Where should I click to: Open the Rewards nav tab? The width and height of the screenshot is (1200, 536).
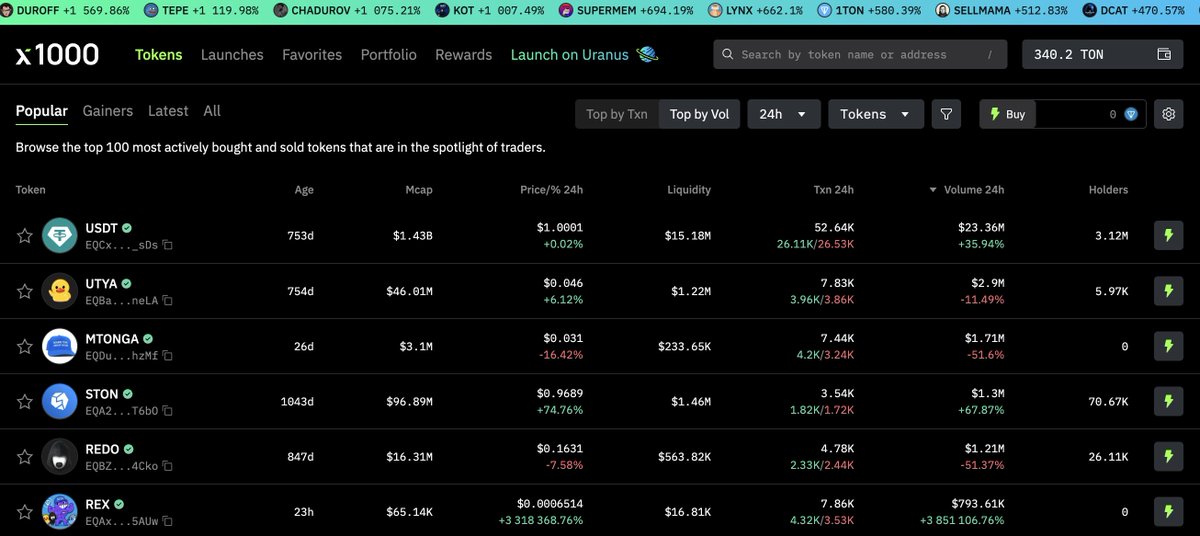(x=464, y=54)
